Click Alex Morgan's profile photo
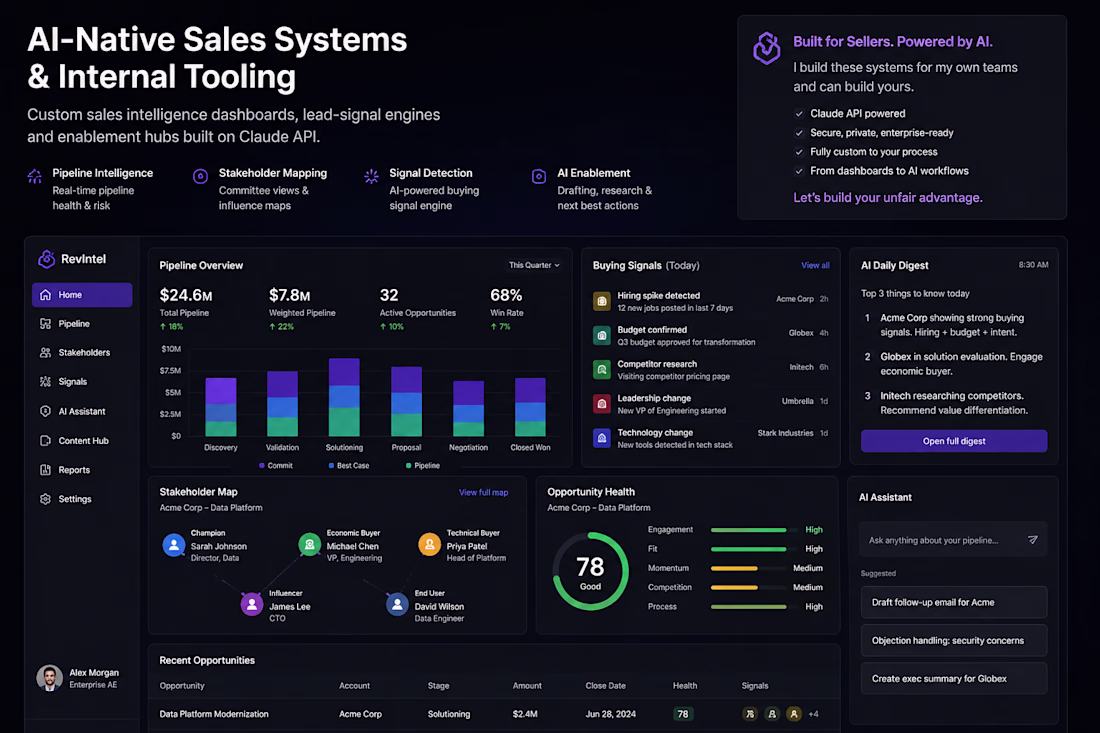1100x733 pixels. point(49,678)
